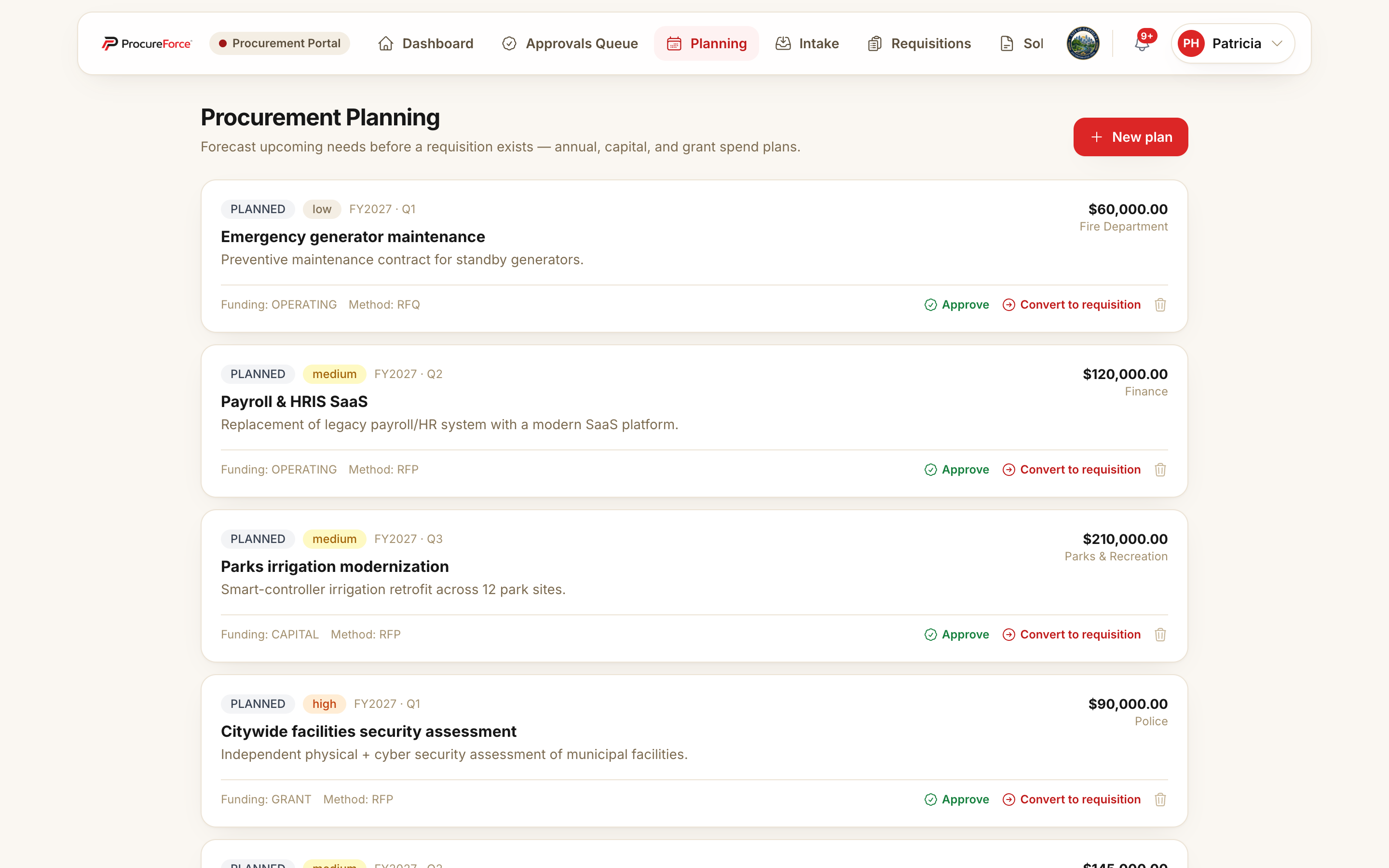1389x868 pixels.
Task: Approve Citywide facilities security assessment
Action: click(x=957, y=799)
